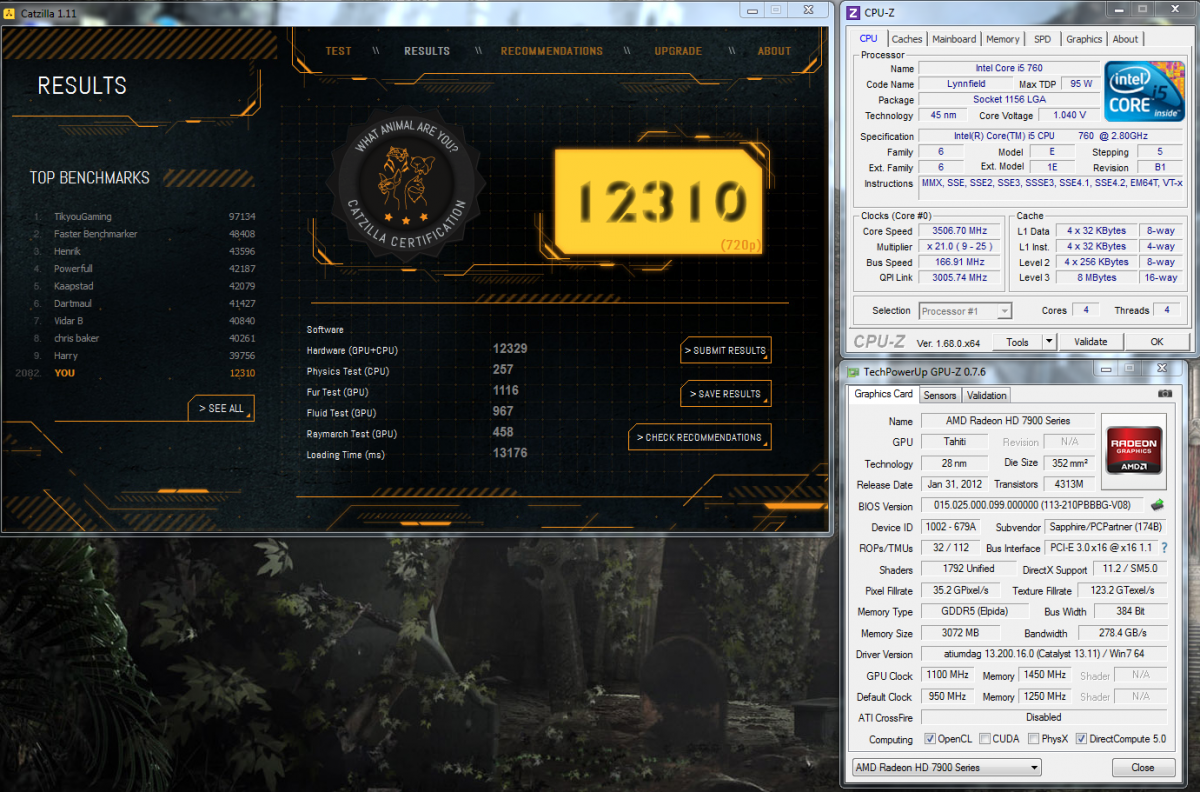Click the Driver Version field in GPU-Z
Screen dimensions: 1200x792
pyautogui.click(x=1043, y=654)
